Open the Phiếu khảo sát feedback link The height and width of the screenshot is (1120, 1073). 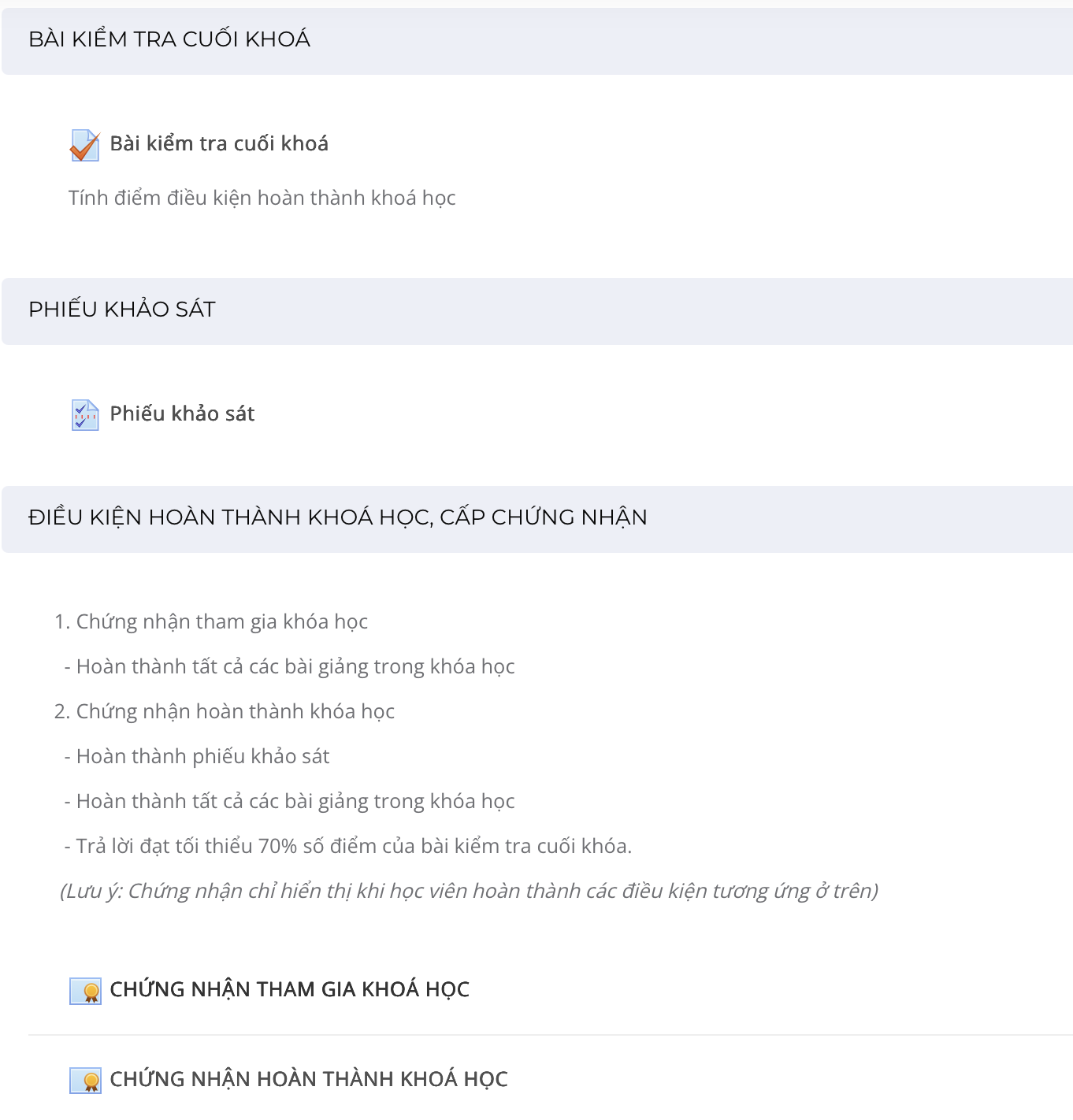tap(182, 414)
